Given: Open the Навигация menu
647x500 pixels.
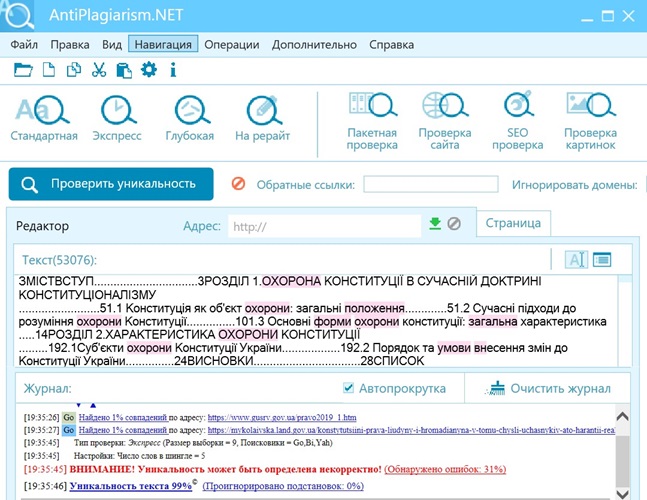Looking at the screenshot, I should tap(163, 44).
